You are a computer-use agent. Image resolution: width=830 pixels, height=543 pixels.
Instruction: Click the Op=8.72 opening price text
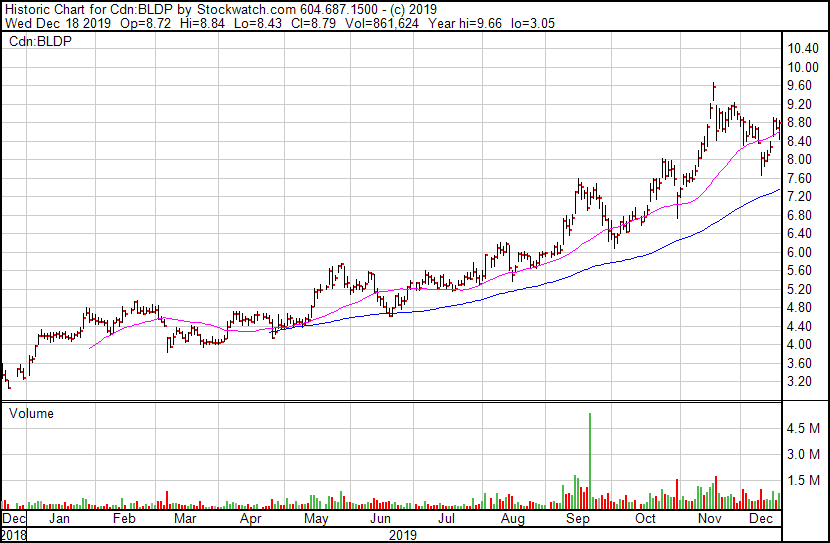pos(146,23)
